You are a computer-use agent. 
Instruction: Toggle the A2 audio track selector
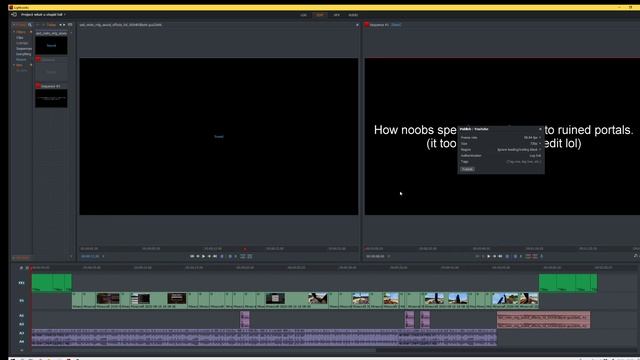(x=21, y=324)
